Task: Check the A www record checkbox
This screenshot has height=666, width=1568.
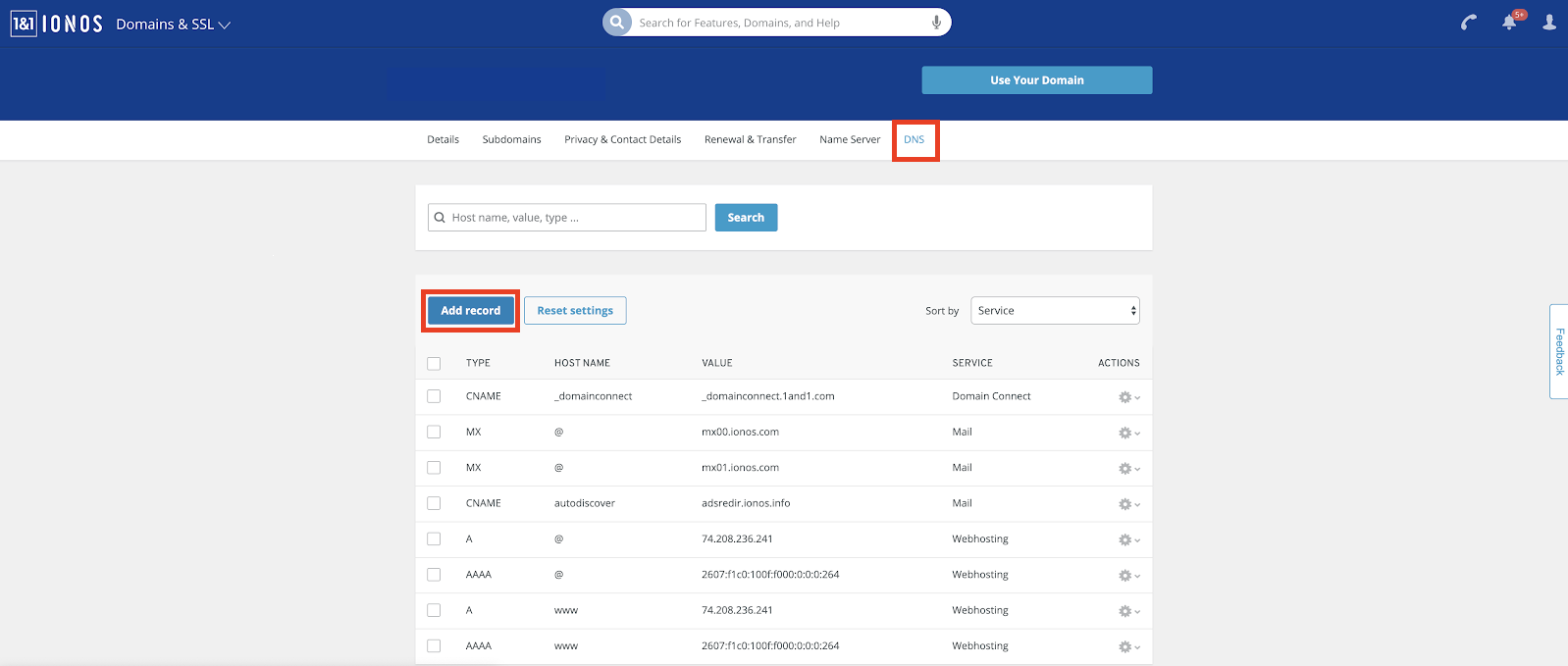Action: [434, 610]
